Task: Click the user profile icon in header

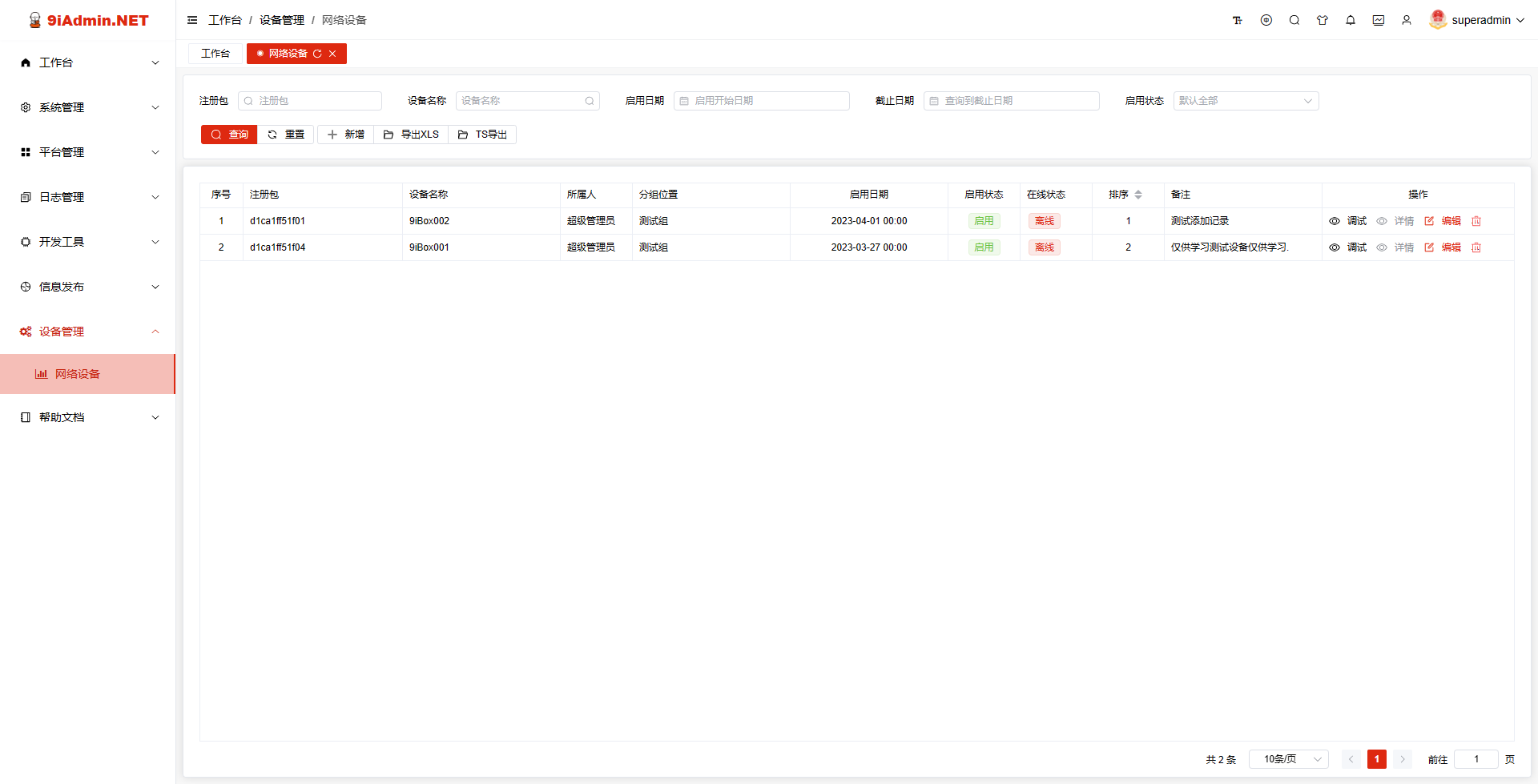Action: click(1407, 20)
